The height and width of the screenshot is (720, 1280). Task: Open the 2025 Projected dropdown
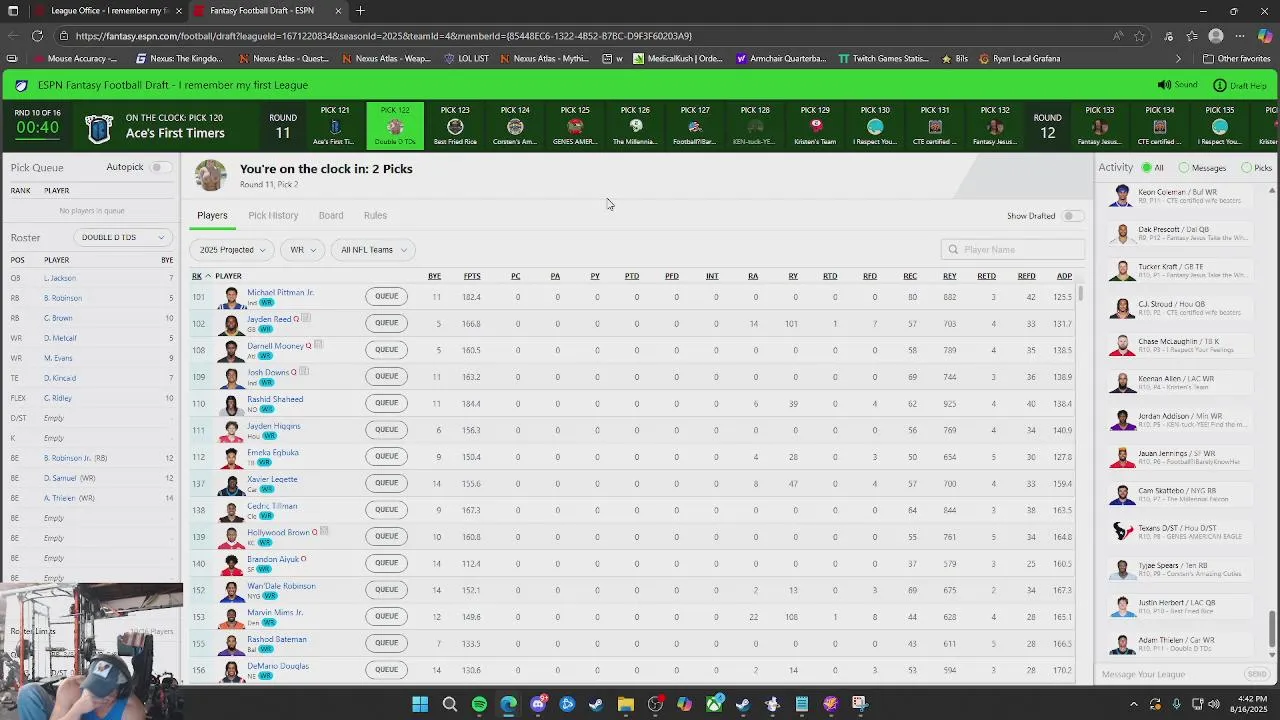[232, 250]
